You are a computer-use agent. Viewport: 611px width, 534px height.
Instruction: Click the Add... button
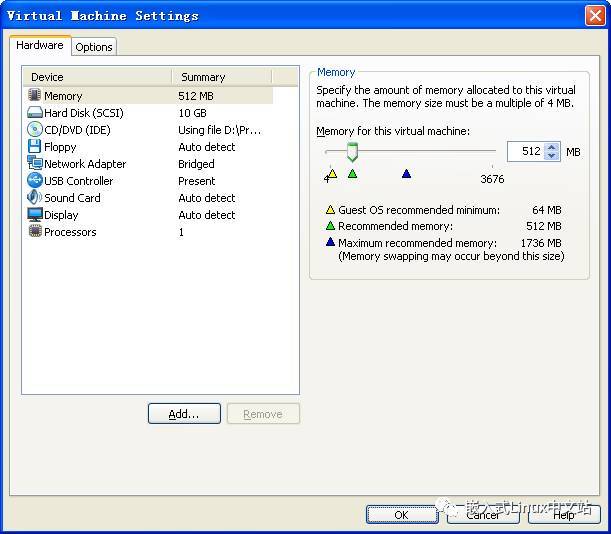pyautogui.click(x=184, y=414)
